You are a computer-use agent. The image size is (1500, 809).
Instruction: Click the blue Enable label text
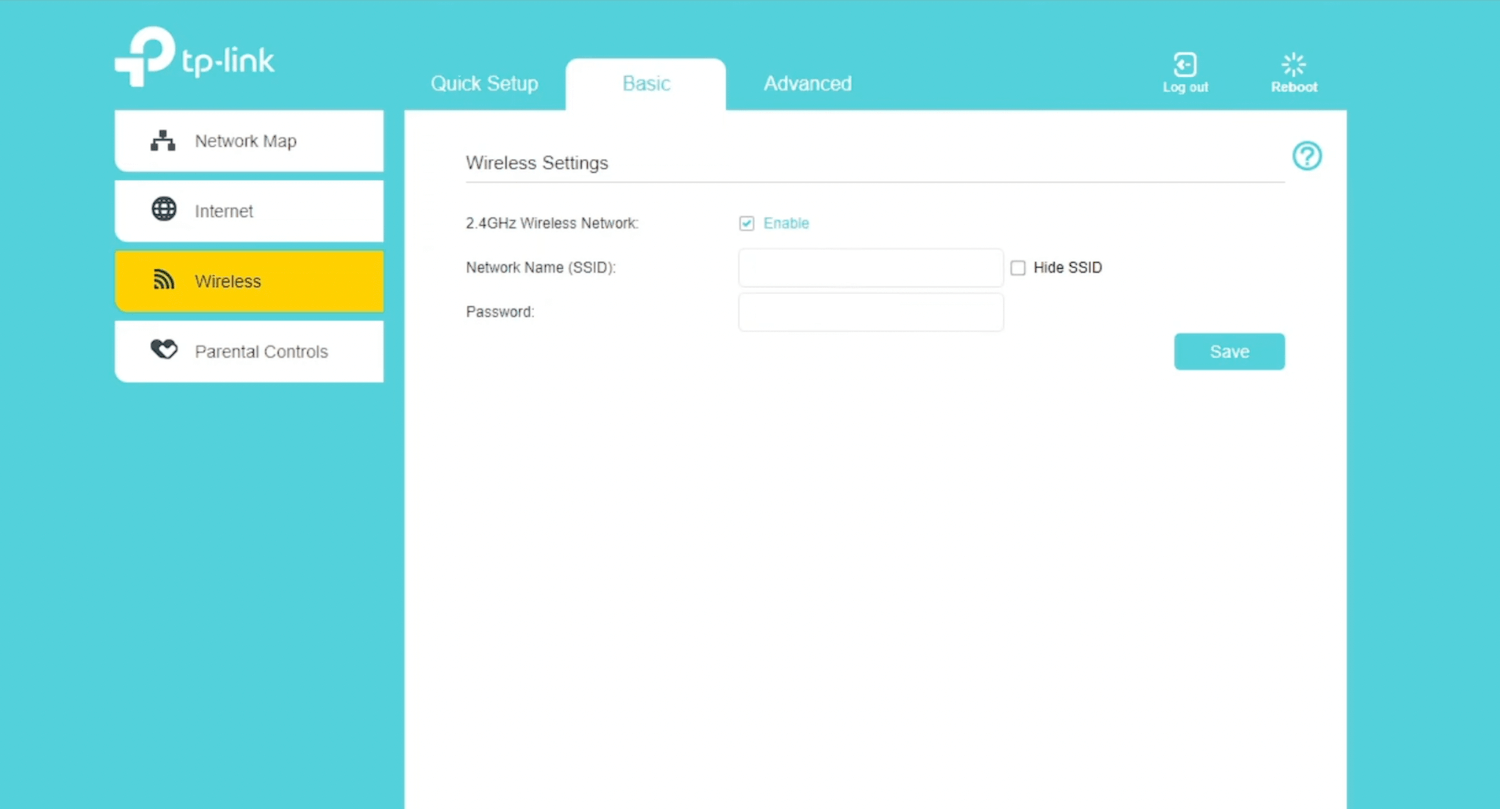pos(786,223)
